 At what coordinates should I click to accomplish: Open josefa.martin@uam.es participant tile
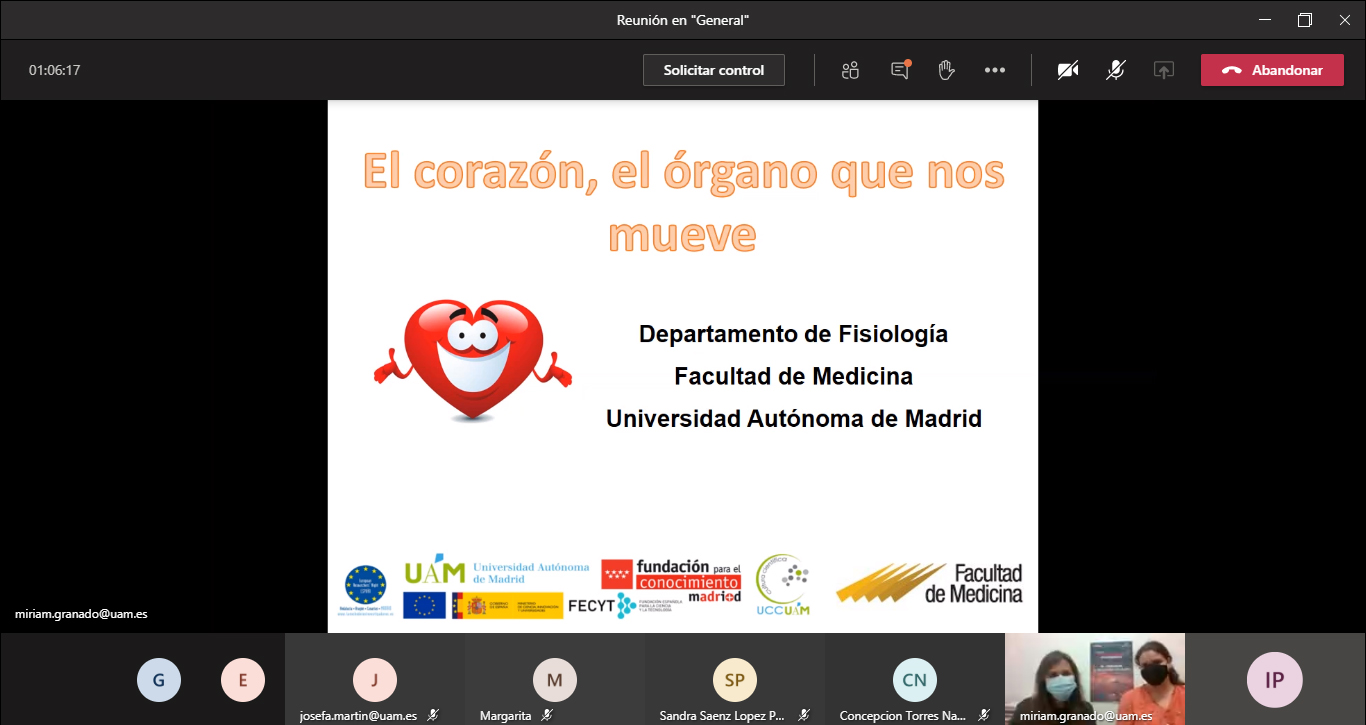(x=375, y=680)
